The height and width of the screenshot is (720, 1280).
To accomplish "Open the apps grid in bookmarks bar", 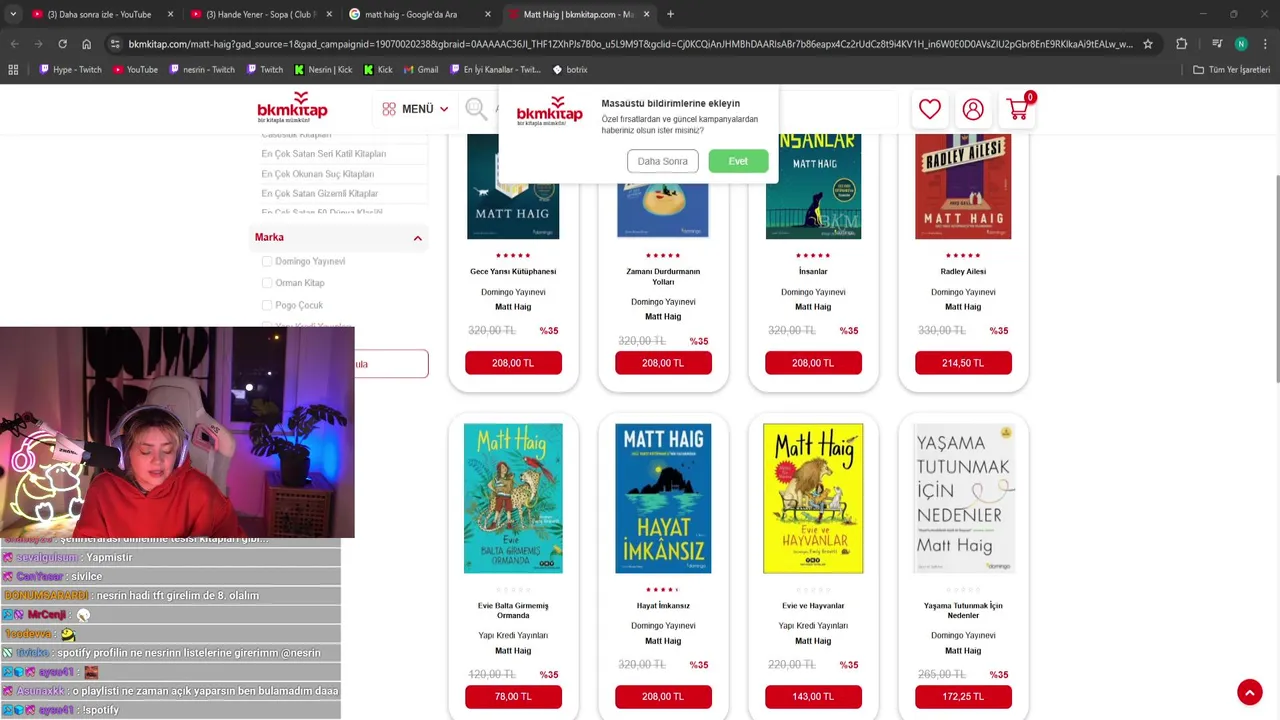I will coord(13,70).
